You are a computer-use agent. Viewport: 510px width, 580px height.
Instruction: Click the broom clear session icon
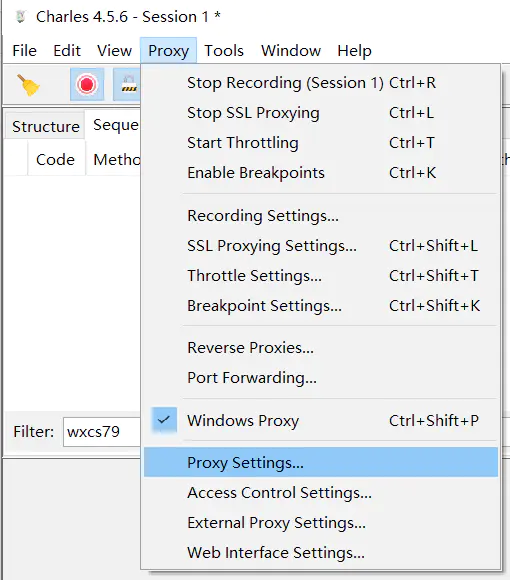pos(28,85)
